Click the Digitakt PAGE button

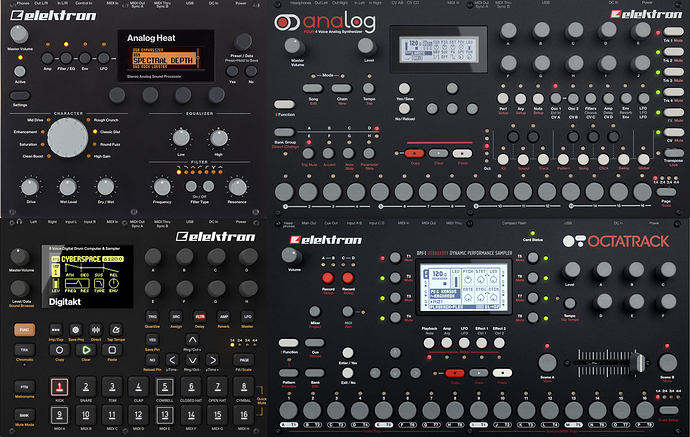(244, 360)
